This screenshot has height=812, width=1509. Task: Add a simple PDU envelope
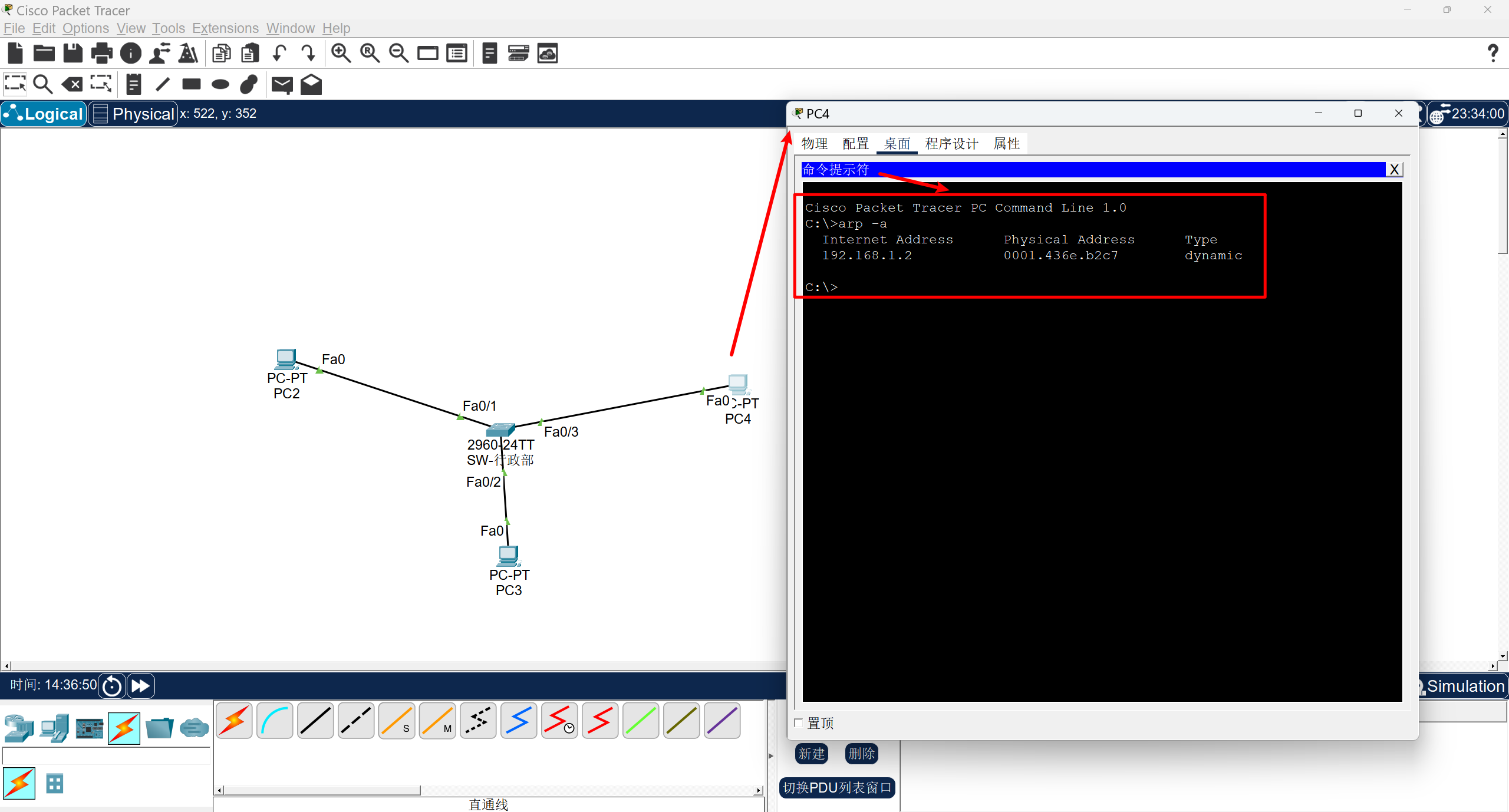(x=282, y=85)
